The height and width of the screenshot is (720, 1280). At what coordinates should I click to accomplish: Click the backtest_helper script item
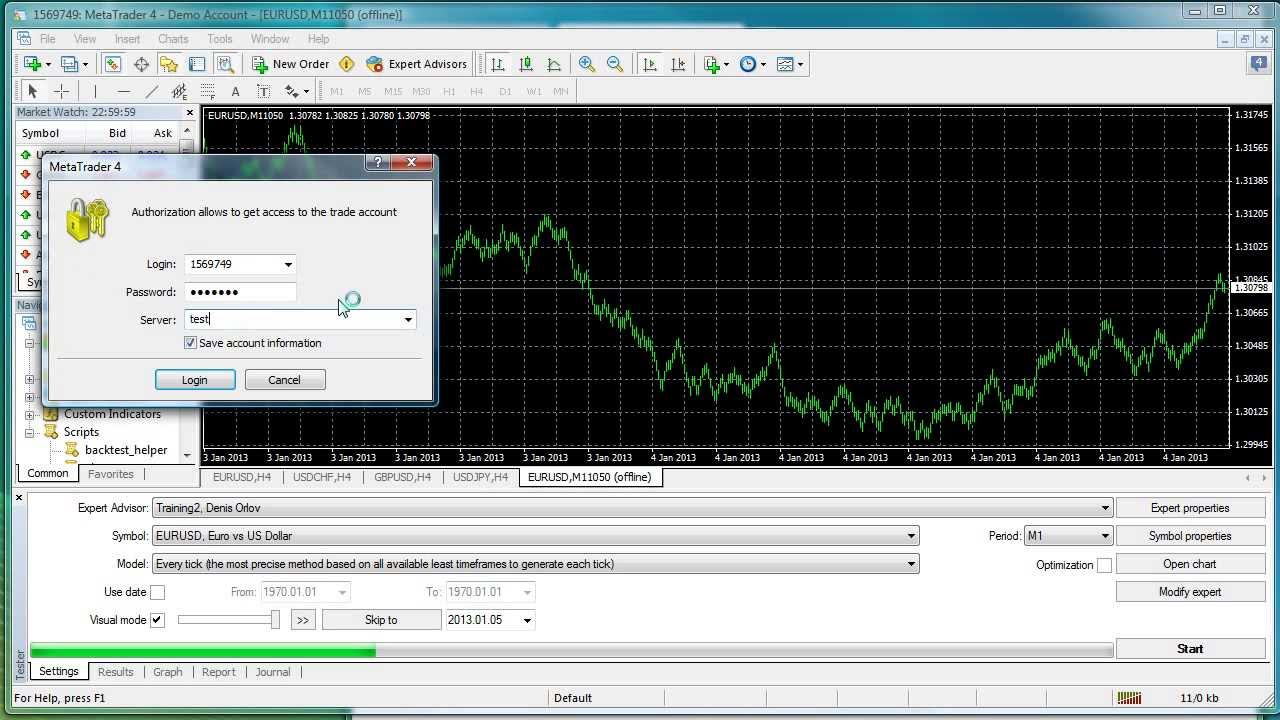coord(126,450)
